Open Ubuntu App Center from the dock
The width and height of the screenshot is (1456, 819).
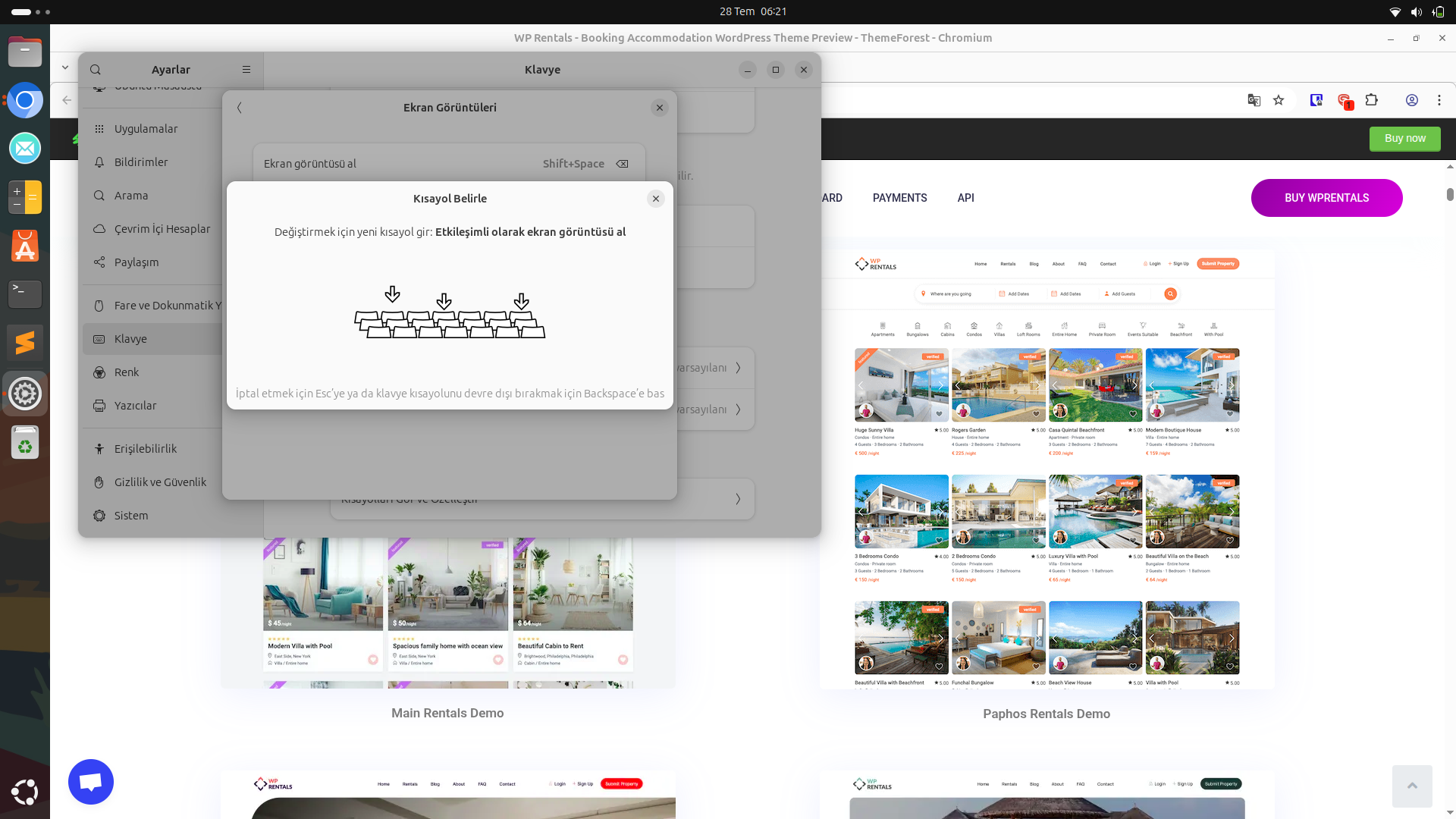[x=25, y=246]
